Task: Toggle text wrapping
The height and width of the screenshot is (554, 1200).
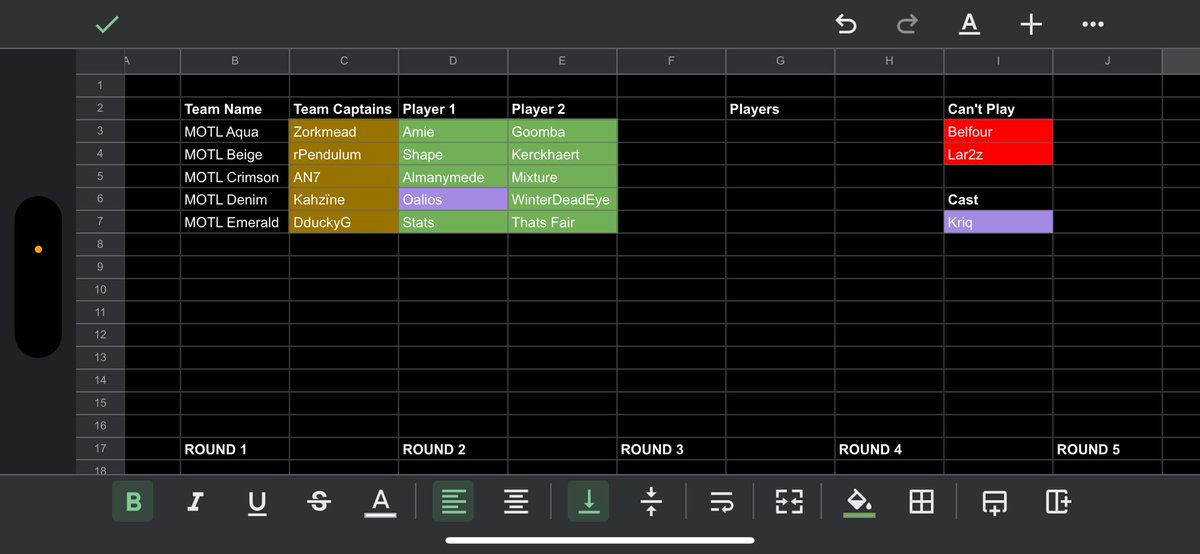Action: pos(721,502)
